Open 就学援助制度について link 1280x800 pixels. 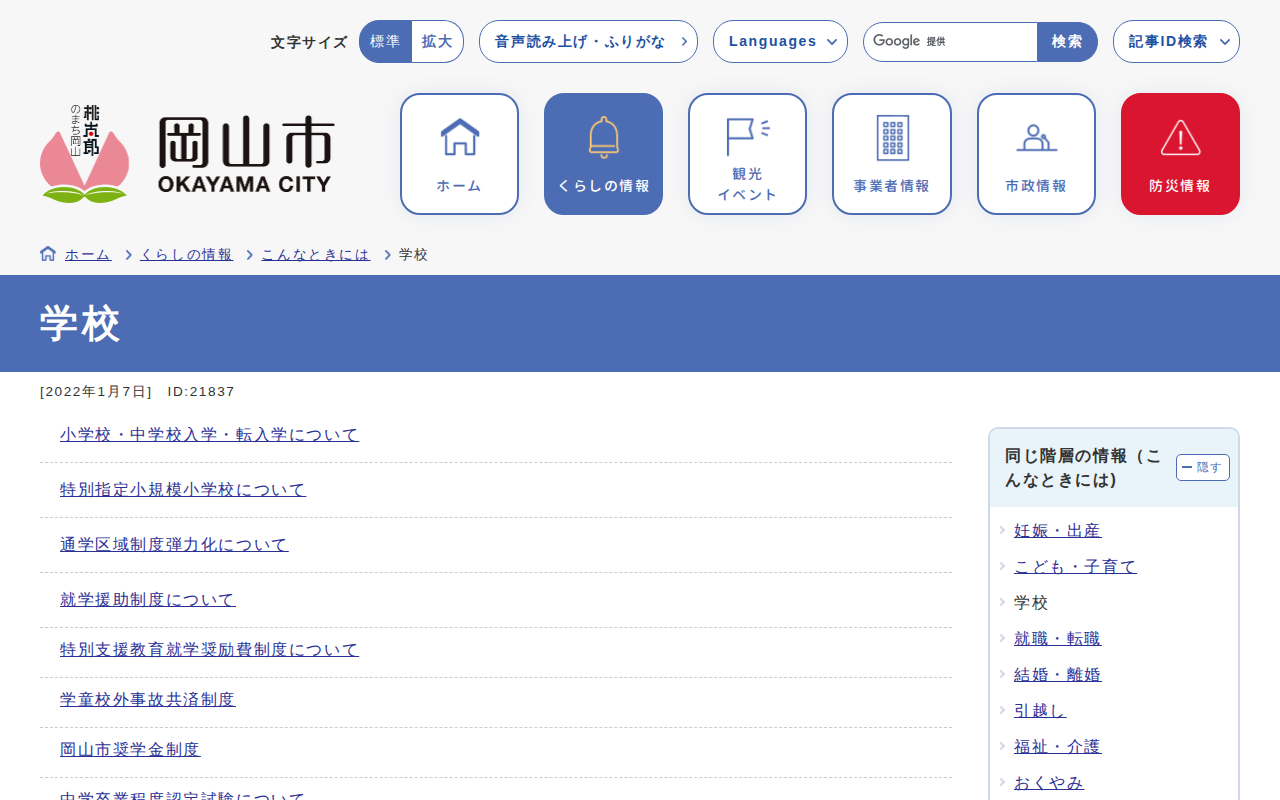tap(148, 600)
